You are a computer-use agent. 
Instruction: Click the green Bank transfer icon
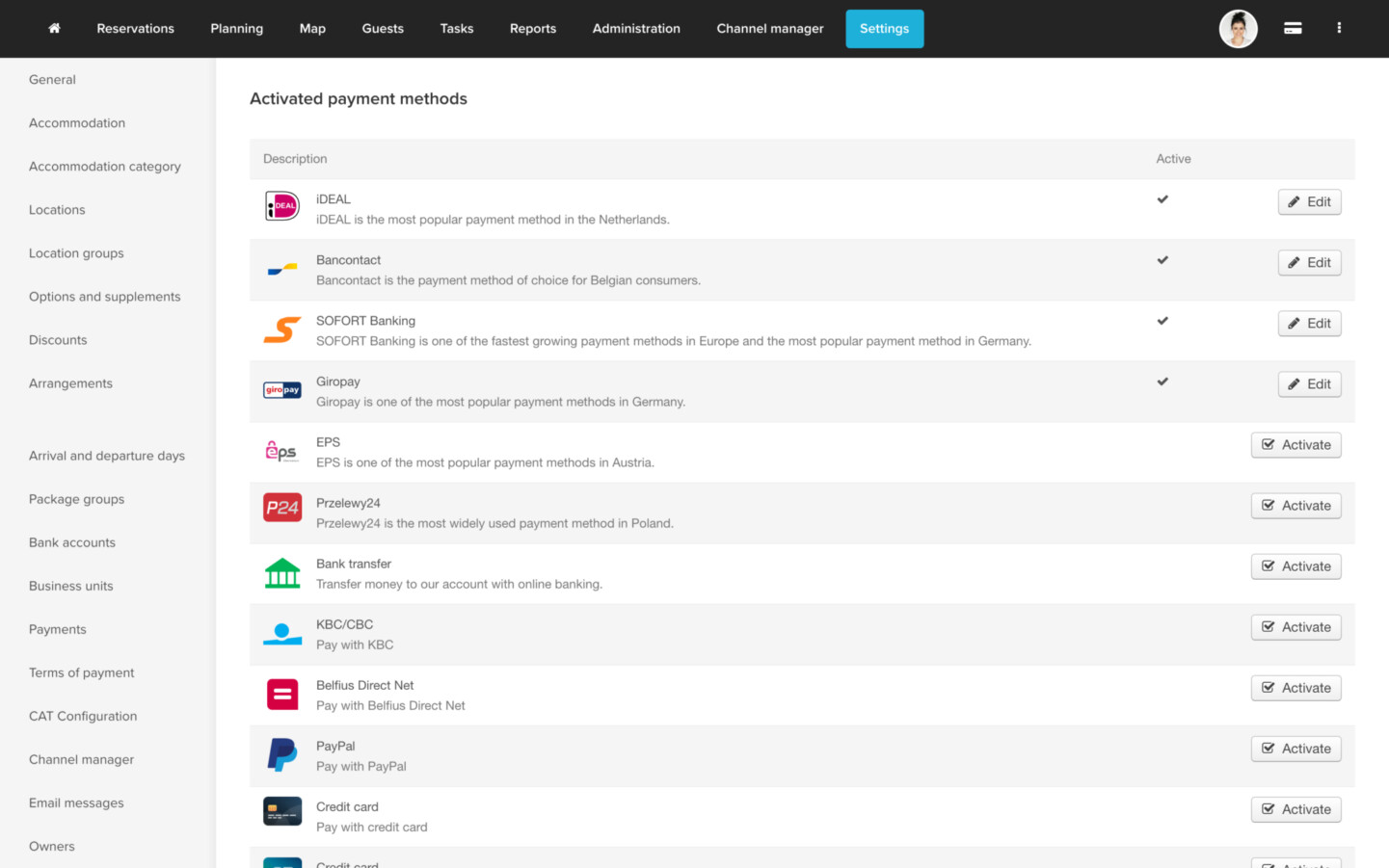pyautogui.click(x=282, y=573)
